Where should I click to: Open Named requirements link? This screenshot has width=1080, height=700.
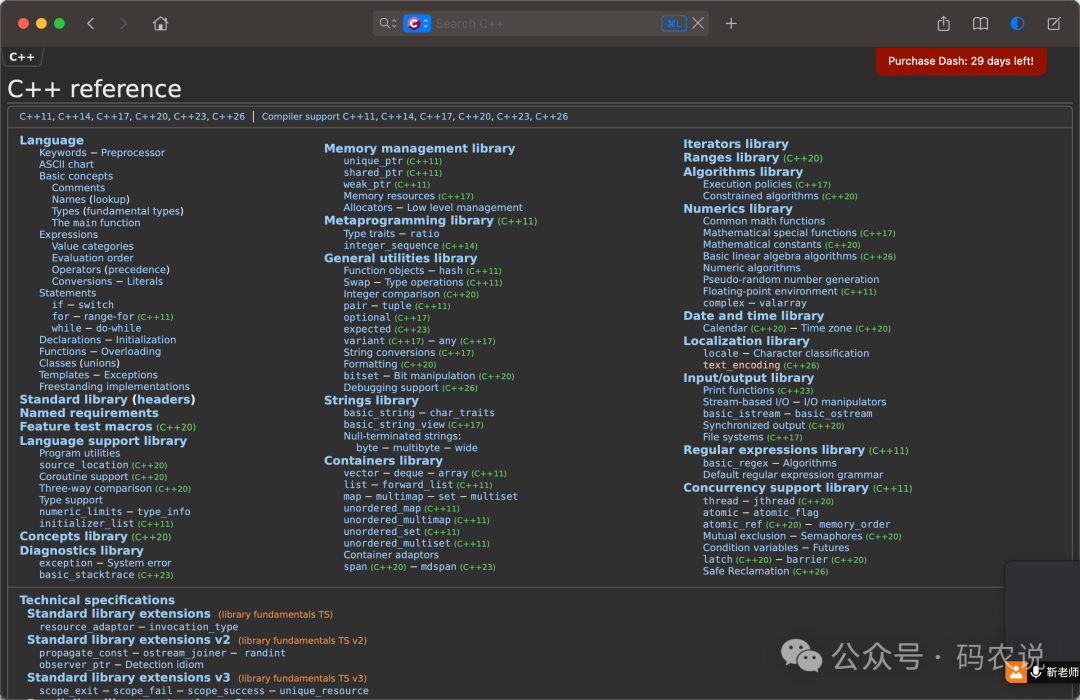[x=89, y=413]
